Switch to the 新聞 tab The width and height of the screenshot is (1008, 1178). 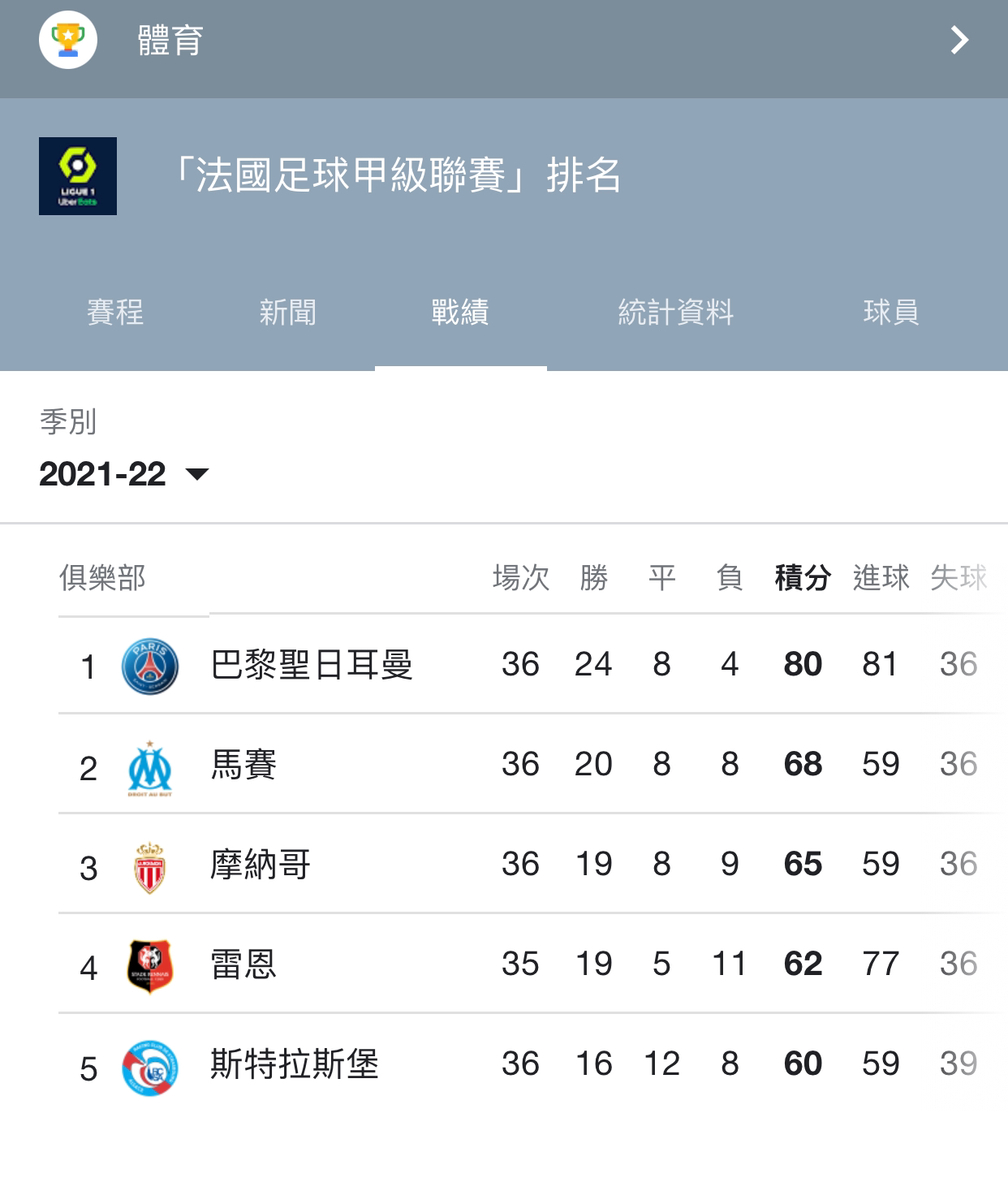tap(287, 313)
